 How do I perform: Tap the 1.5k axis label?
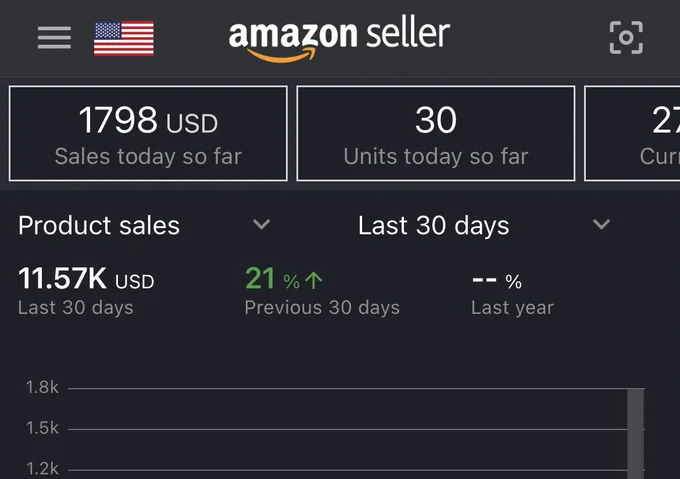[42, 428]
